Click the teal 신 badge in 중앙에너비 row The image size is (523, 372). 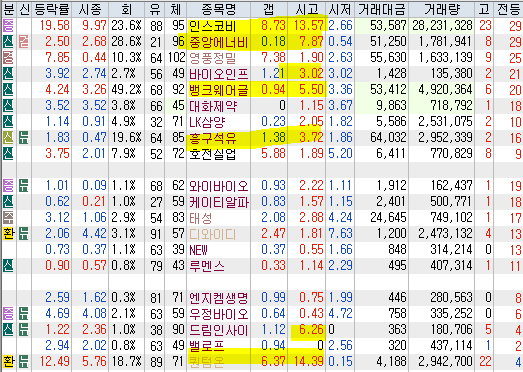tap(8, 41)
